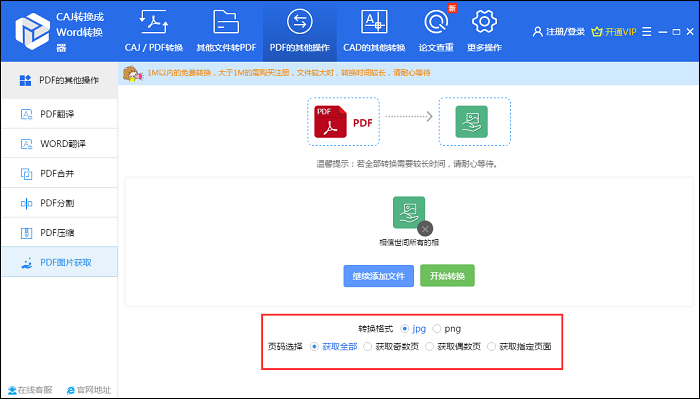Click the red PDF source file icon
The width and height of the screenshot is (700, 399).
(330, 121)
